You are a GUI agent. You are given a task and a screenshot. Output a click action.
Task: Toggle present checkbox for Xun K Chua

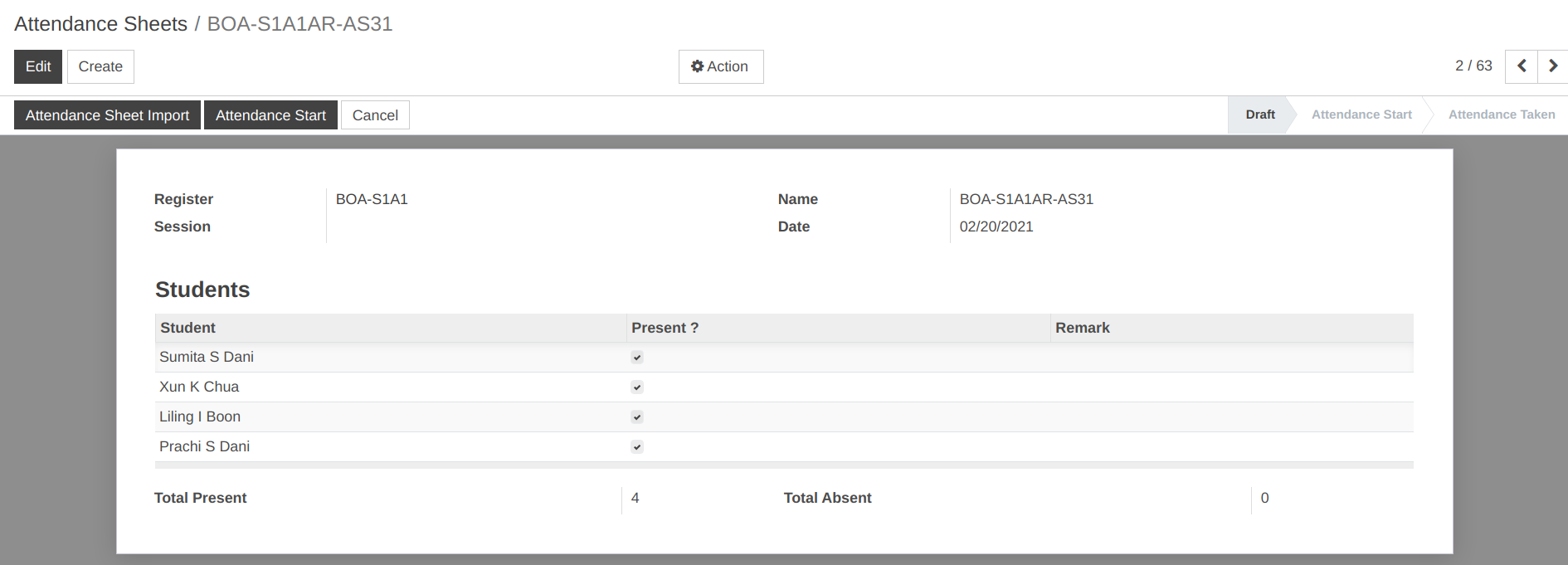(637, 387)
